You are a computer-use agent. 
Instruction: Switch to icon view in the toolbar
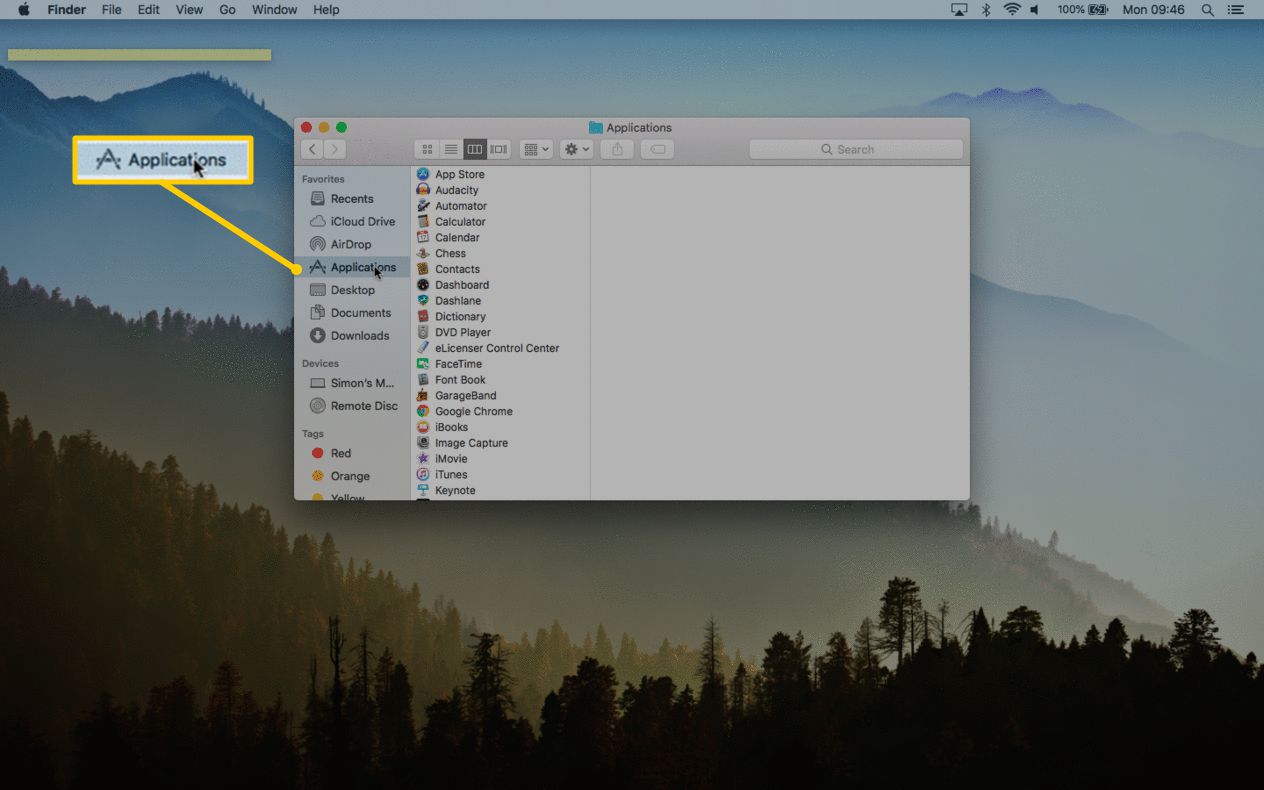point(427,148)
